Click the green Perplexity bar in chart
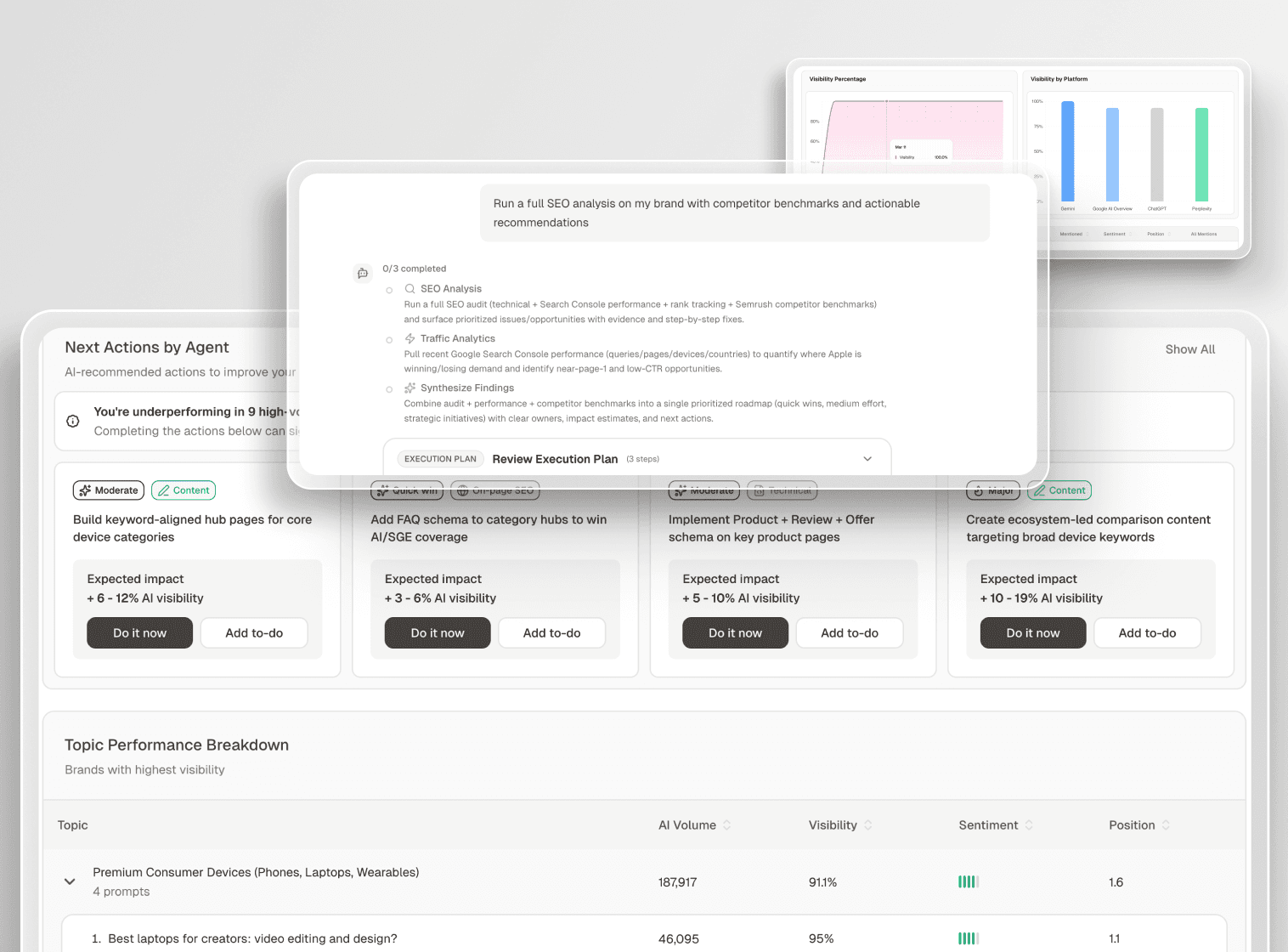Image resolution: width=1288 pixels, height=952 pixels. (x=1201, y=154)
